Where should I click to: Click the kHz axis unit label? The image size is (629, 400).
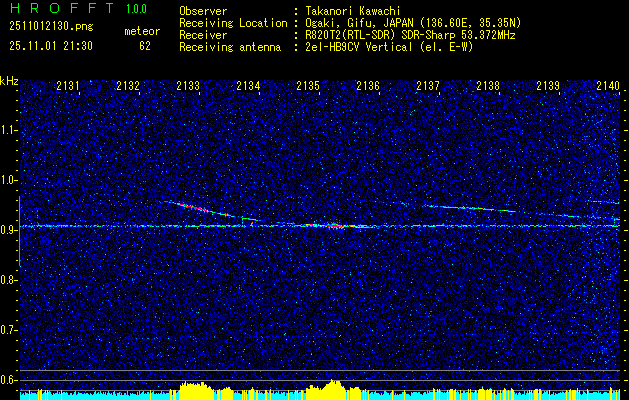[9, 81]
